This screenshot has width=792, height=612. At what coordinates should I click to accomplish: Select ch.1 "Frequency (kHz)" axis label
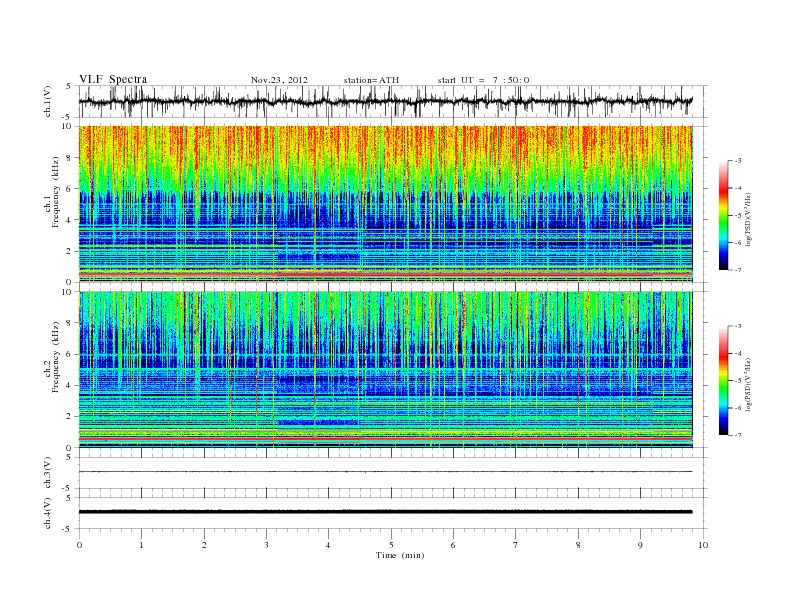click(56, 192)
